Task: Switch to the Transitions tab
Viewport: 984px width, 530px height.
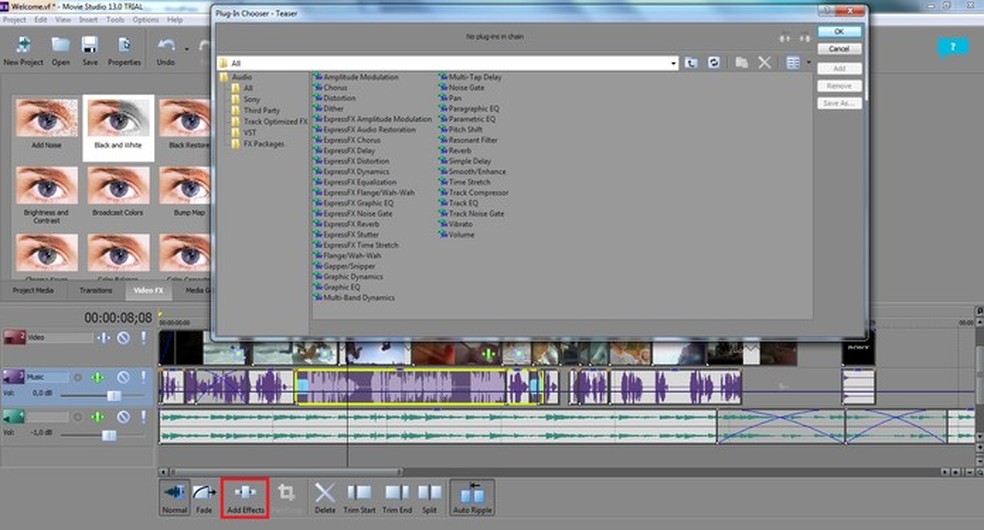Action: click(95, 290)
